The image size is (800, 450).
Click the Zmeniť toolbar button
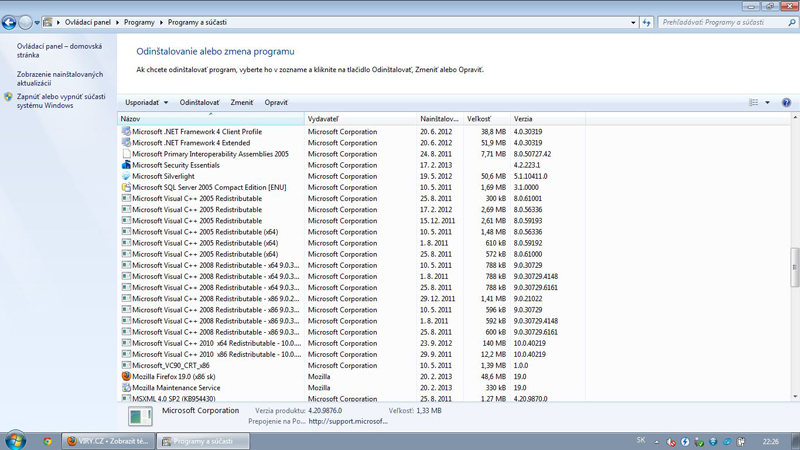[x=242, y=103]
